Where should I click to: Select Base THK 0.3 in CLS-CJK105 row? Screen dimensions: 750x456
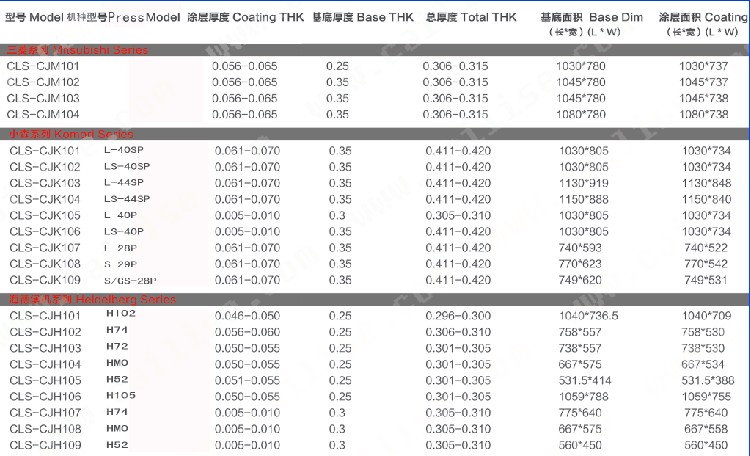[x=337, y=215]
